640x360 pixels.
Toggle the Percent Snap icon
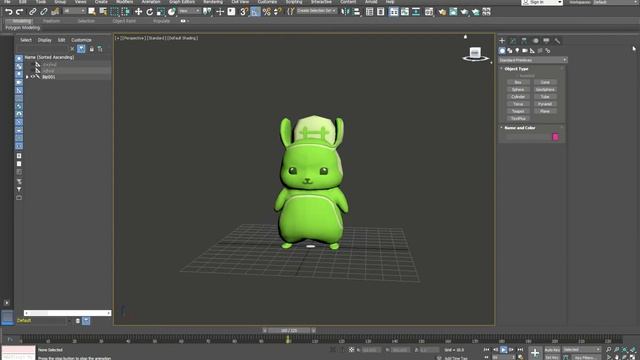tap(267, 12)
